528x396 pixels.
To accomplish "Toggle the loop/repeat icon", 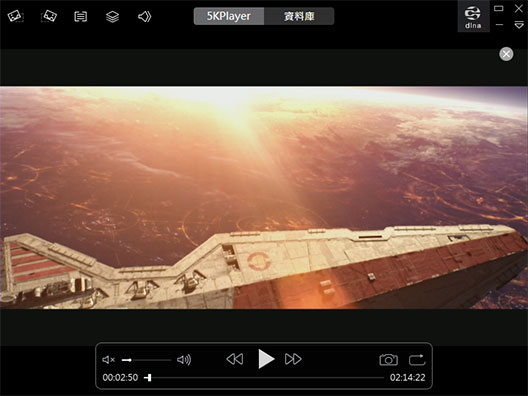I will coord(417,360).
